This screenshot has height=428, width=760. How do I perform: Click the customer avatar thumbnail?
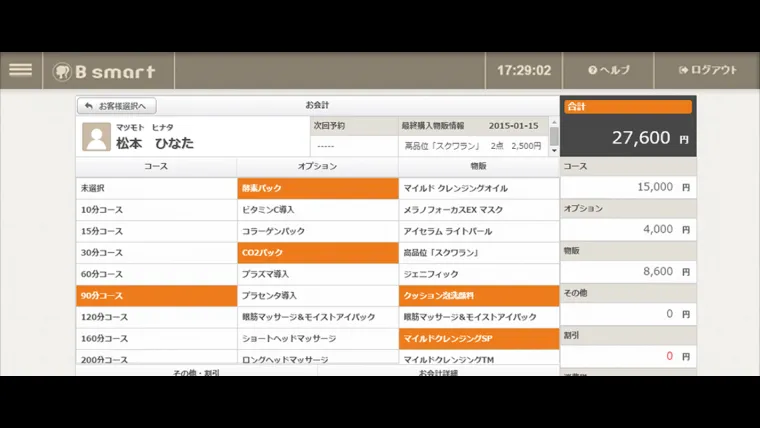point(96,136)
